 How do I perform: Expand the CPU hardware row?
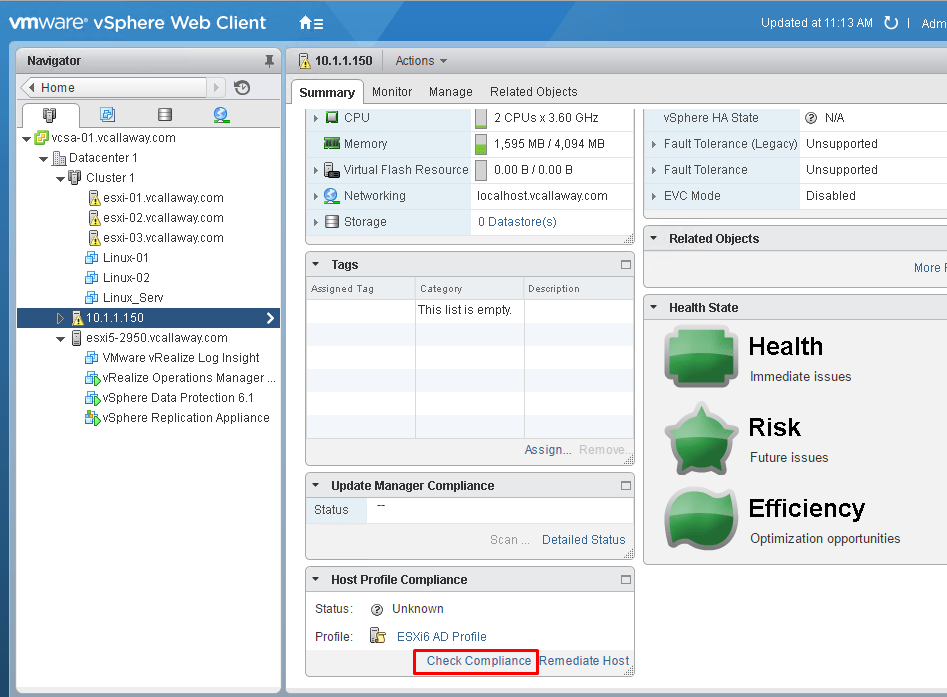pos(315,118)
